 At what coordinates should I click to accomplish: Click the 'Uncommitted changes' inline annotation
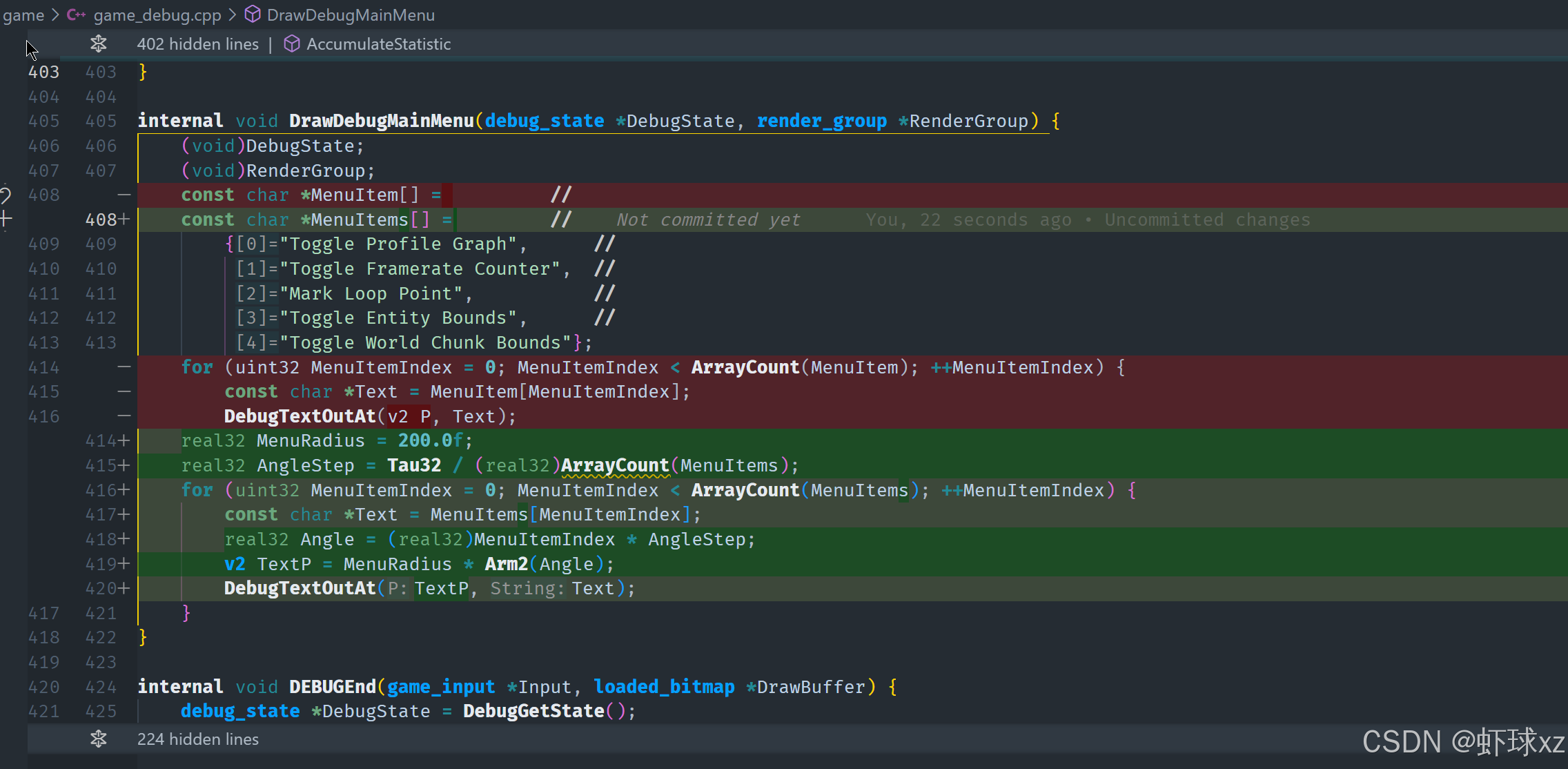click(x=1207, y=220)
